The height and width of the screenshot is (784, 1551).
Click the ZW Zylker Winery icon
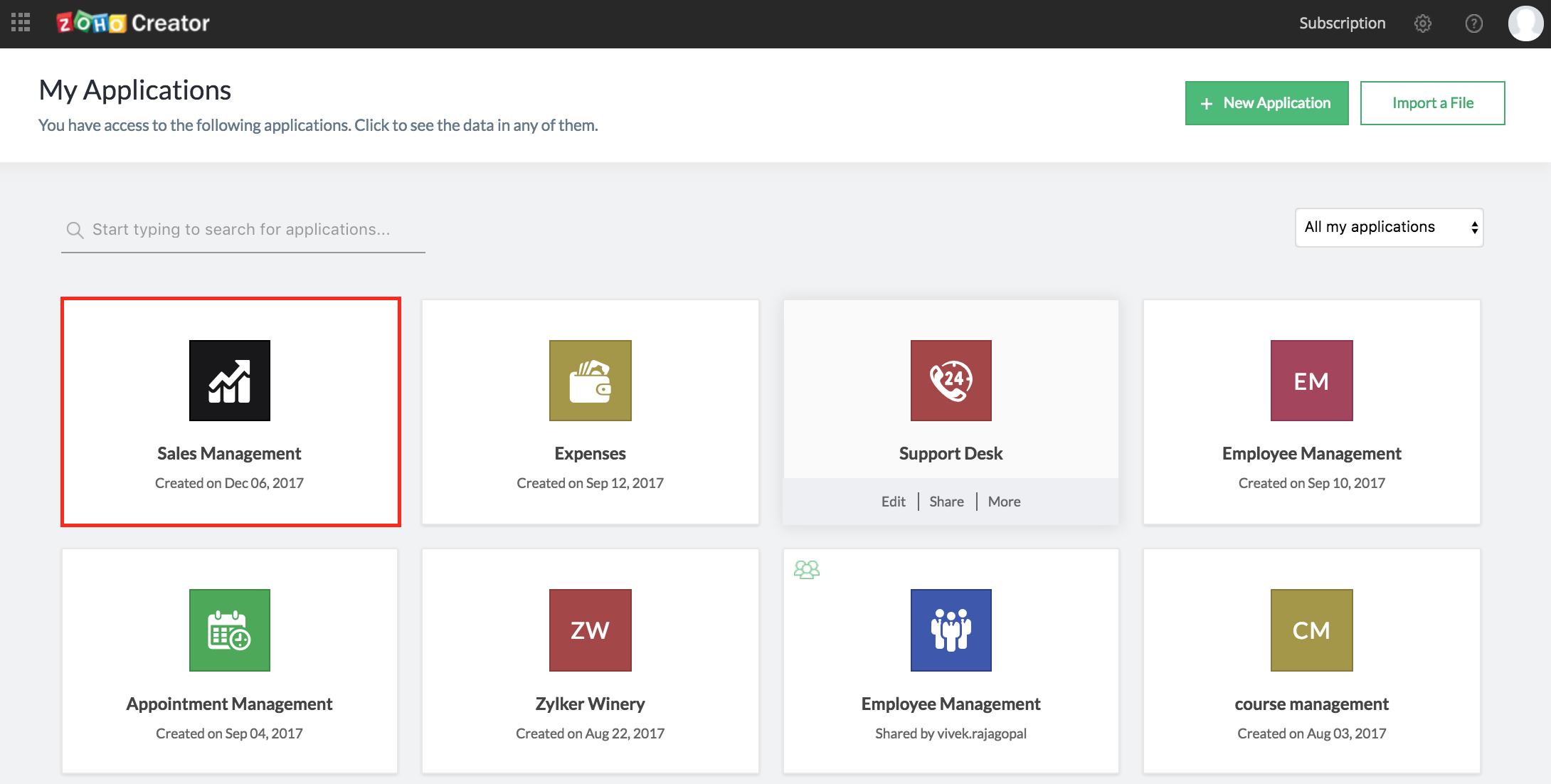(x=591, y=630)
